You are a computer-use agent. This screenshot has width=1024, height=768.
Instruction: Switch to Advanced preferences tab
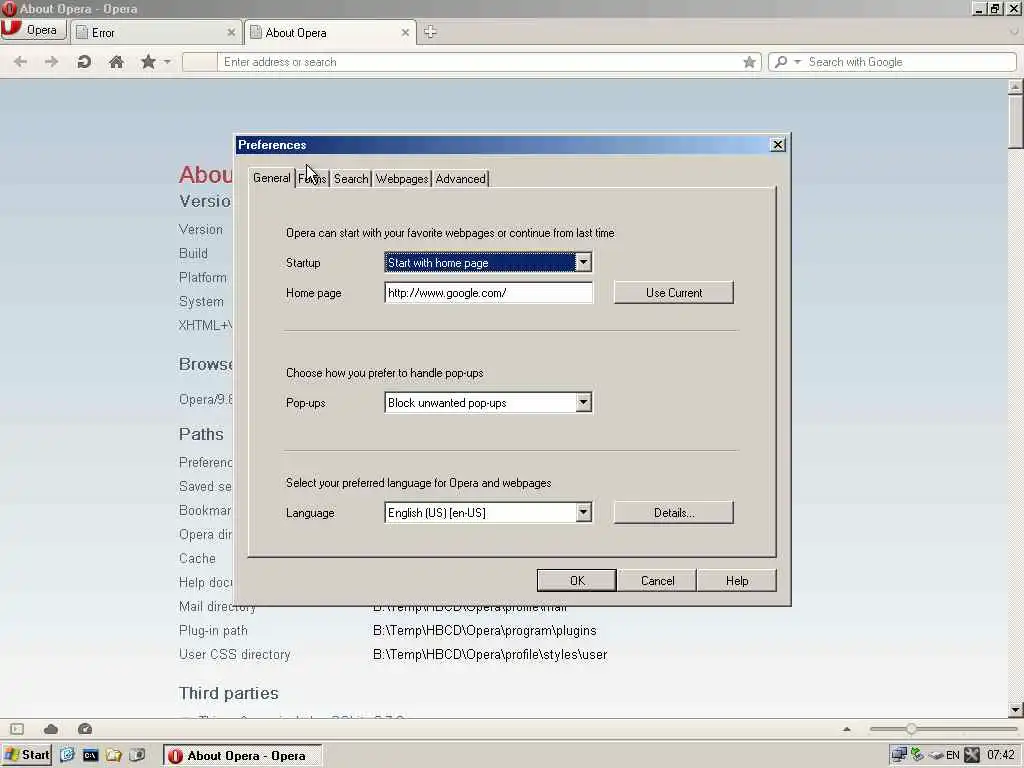tap(460, 179)
